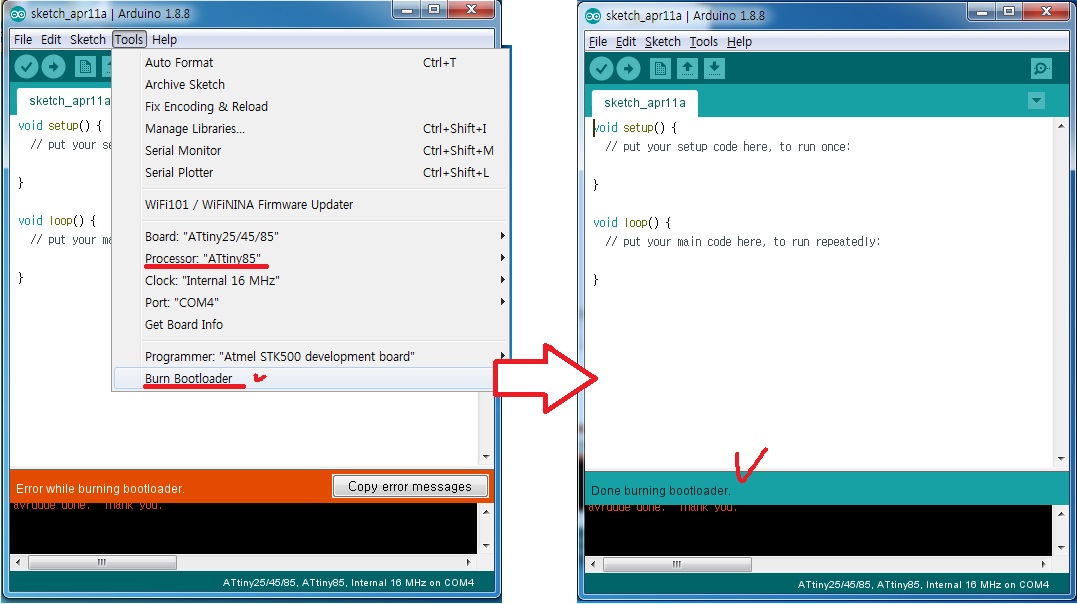Click setup comment line in right editor

728,147
